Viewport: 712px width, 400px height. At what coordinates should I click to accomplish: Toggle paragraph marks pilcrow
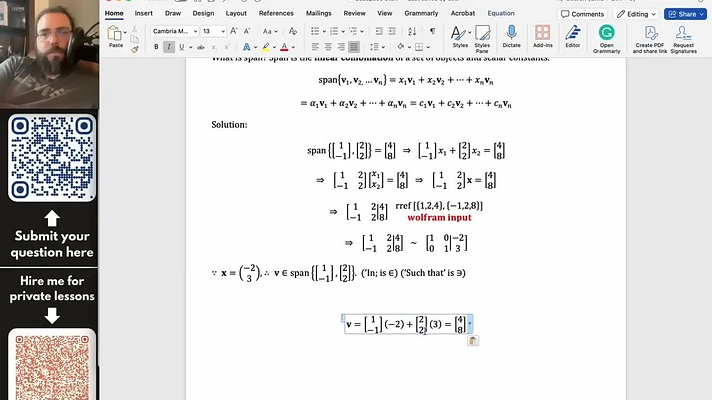(x=432, y=31)
